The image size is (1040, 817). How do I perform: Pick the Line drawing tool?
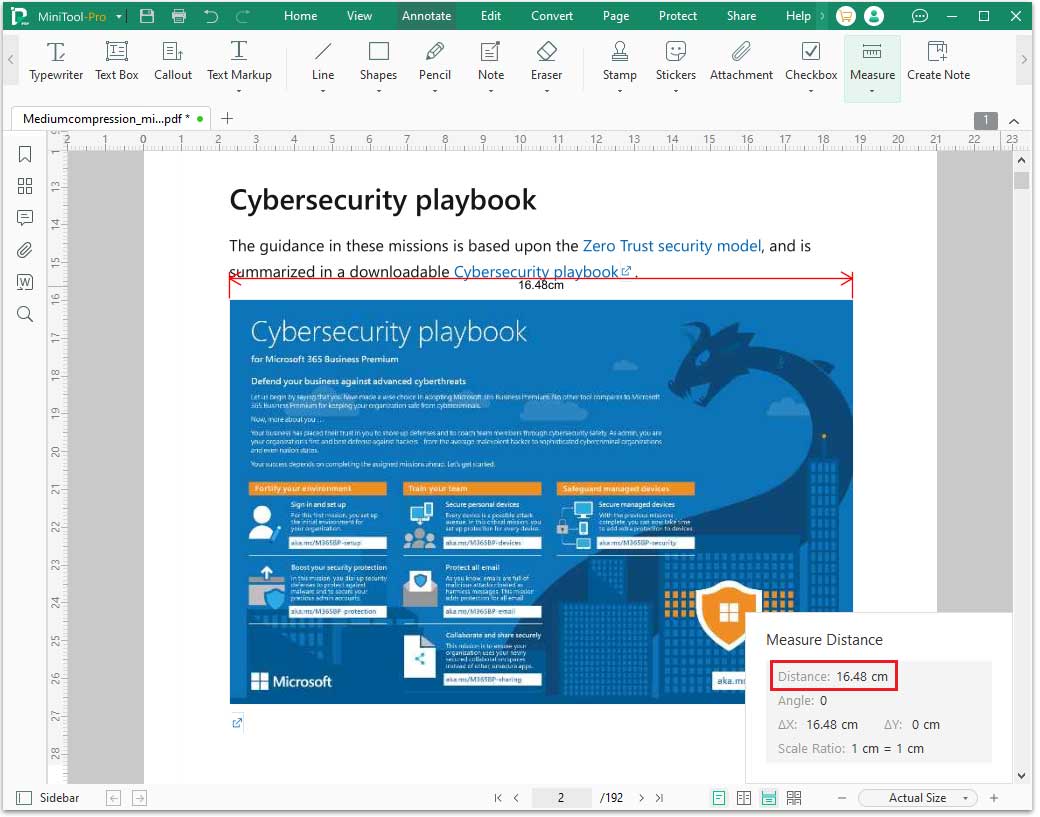coord(323,62)
